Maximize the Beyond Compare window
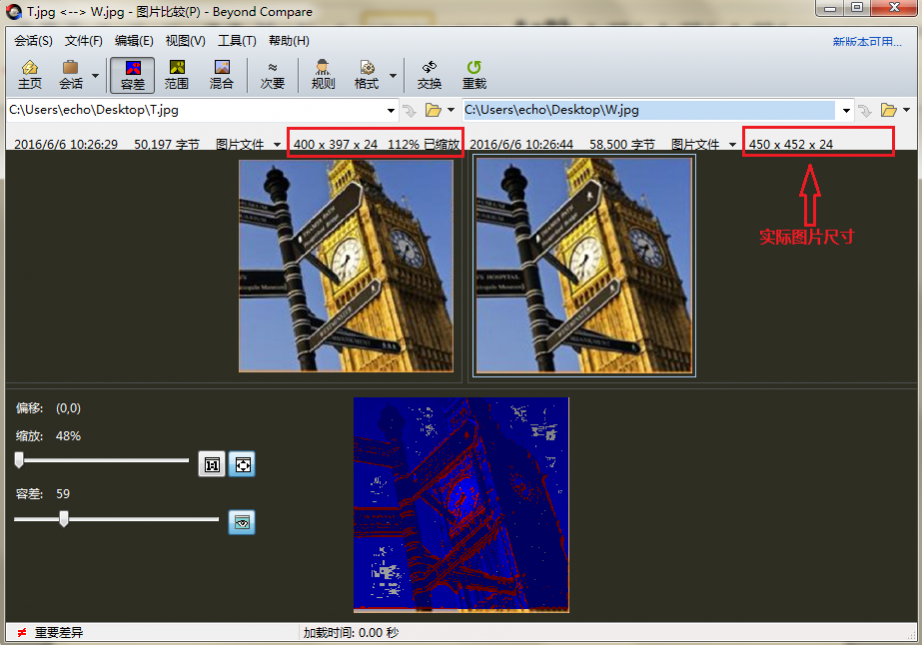Viewport: 922px width, 645px height. 857,8
